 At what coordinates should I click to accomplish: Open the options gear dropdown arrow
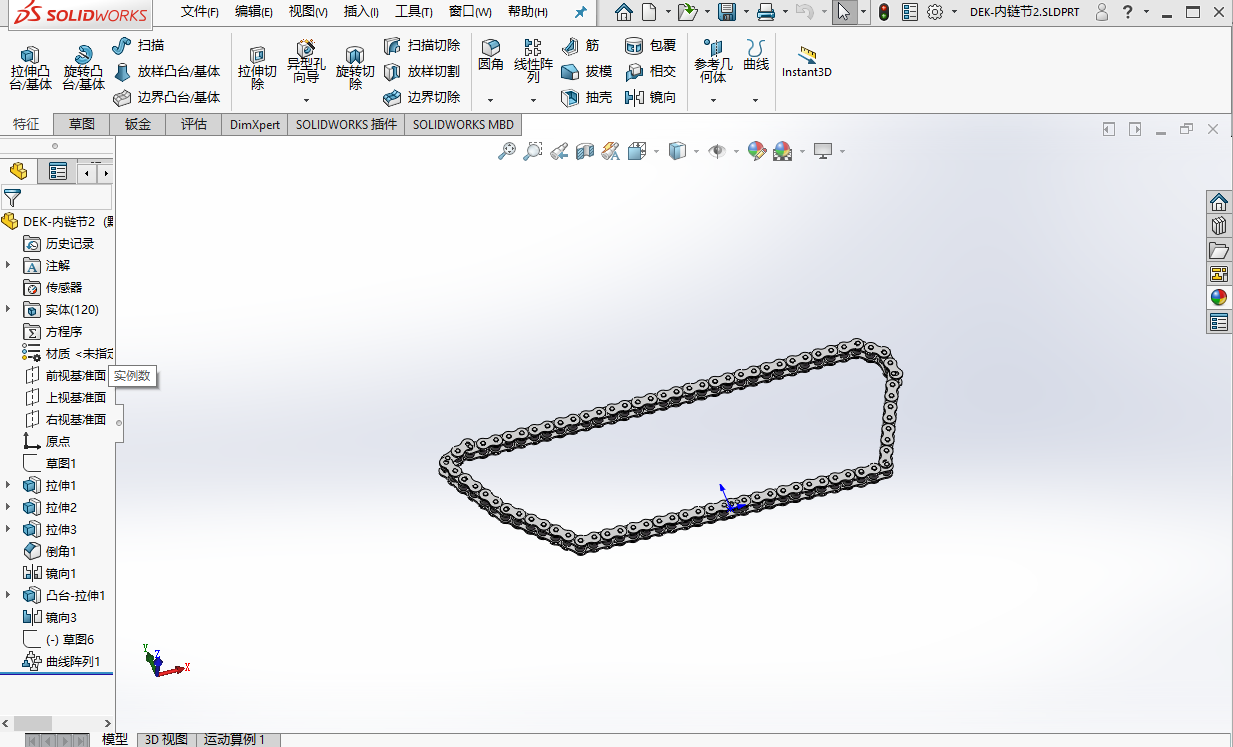[954, 12]
